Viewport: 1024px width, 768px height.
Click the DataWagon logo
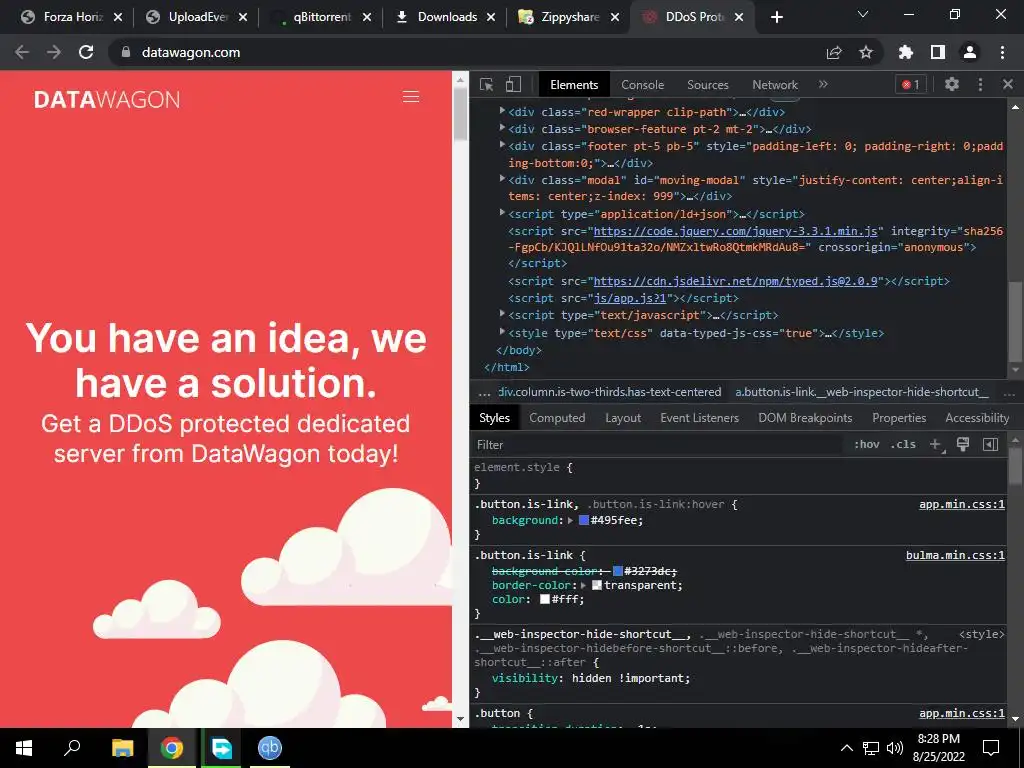coord(107,99)
